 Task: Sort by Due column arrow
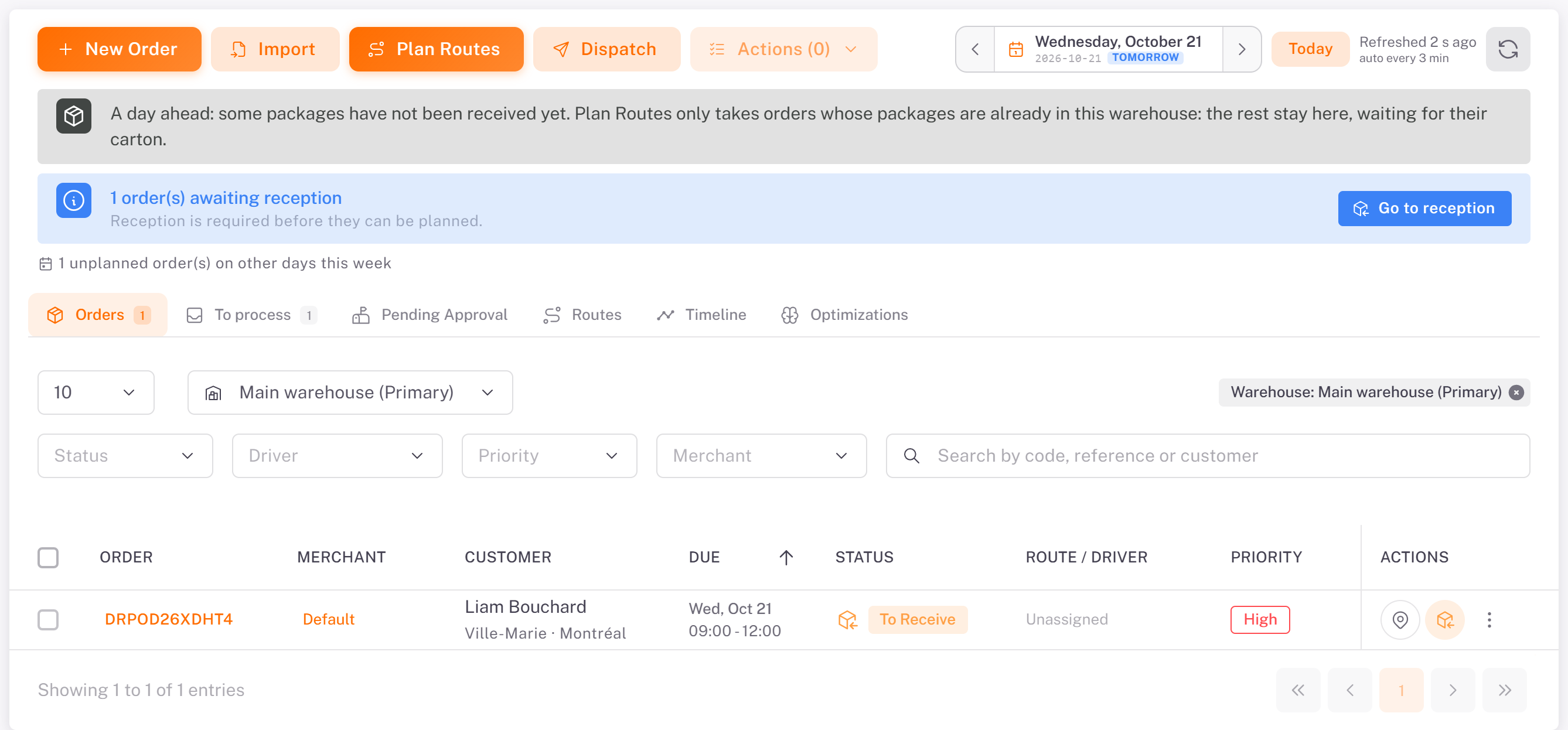[x=786, y=557]
